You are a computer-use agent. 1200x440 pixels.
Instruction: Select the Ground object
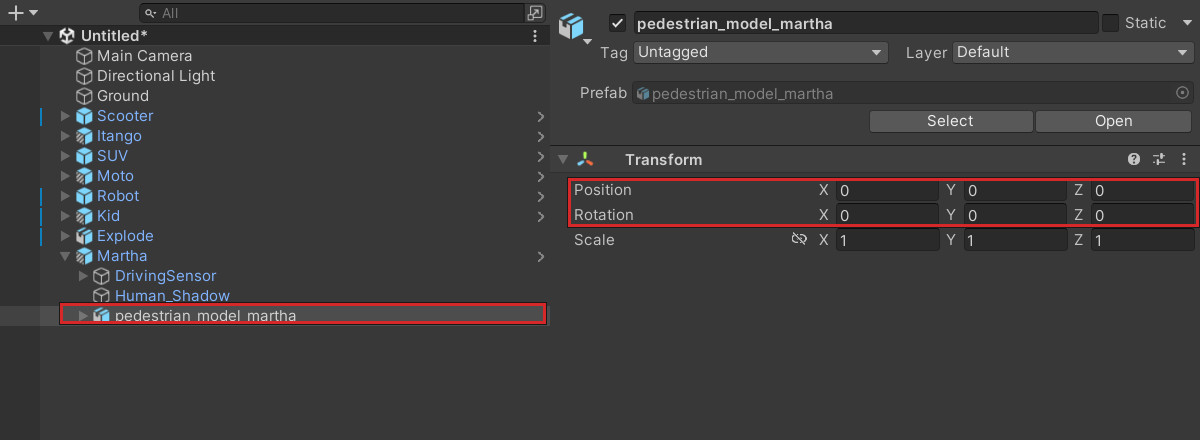(x=123, y=96)
